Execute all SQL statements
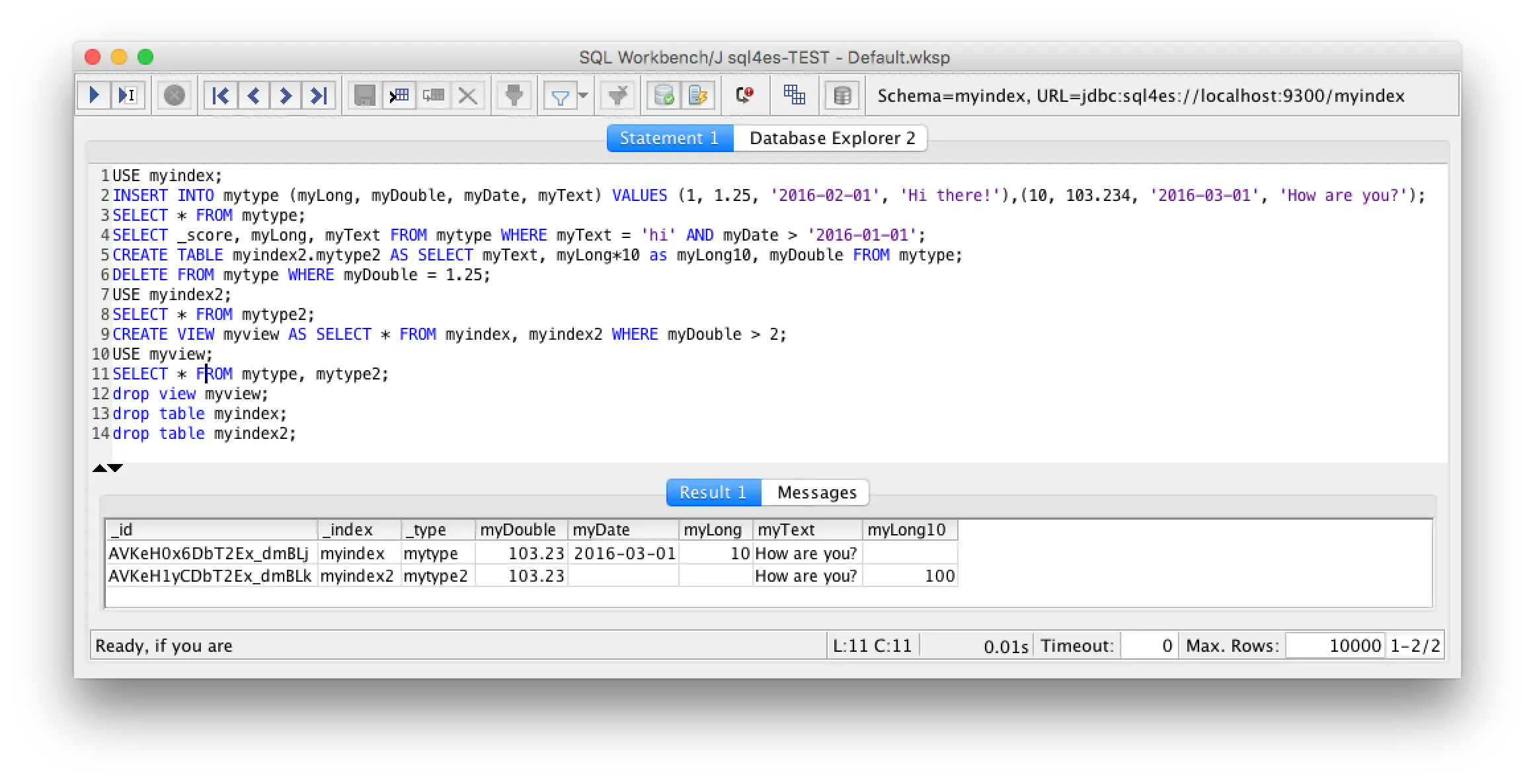This screenshot has height=784, width=1535. tap(93, 95)
